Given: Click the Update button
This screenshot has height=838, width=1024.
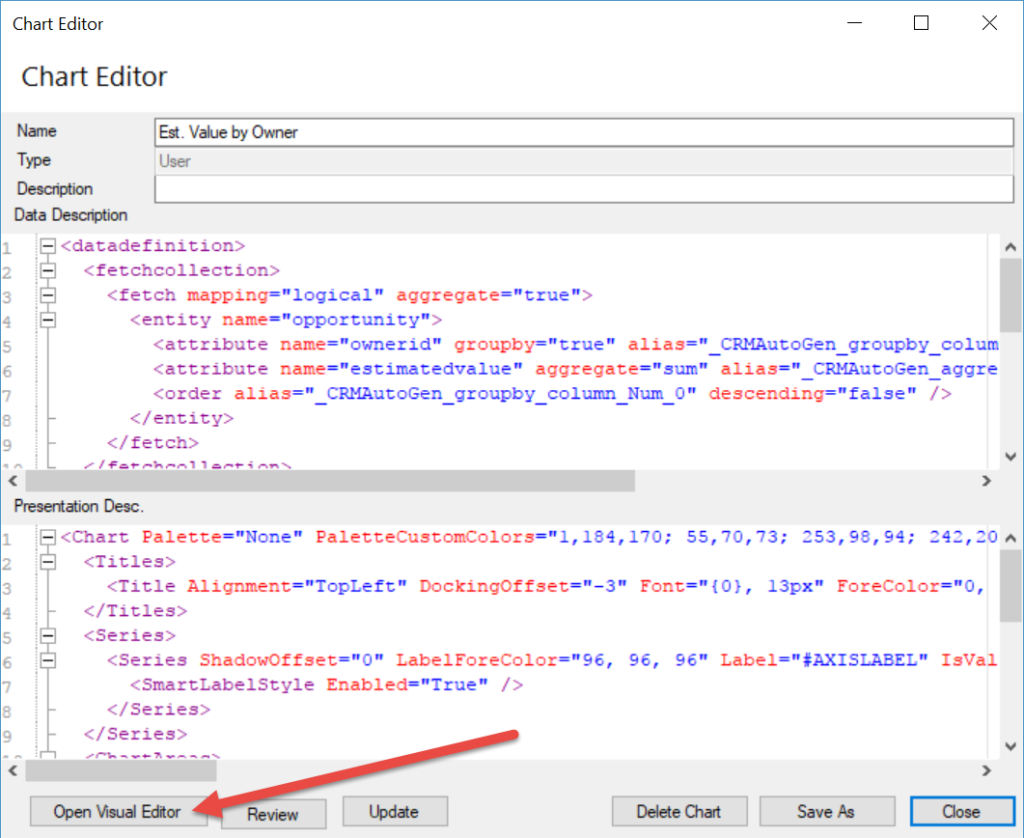Looking at the screenshot, I should (394, 811).
